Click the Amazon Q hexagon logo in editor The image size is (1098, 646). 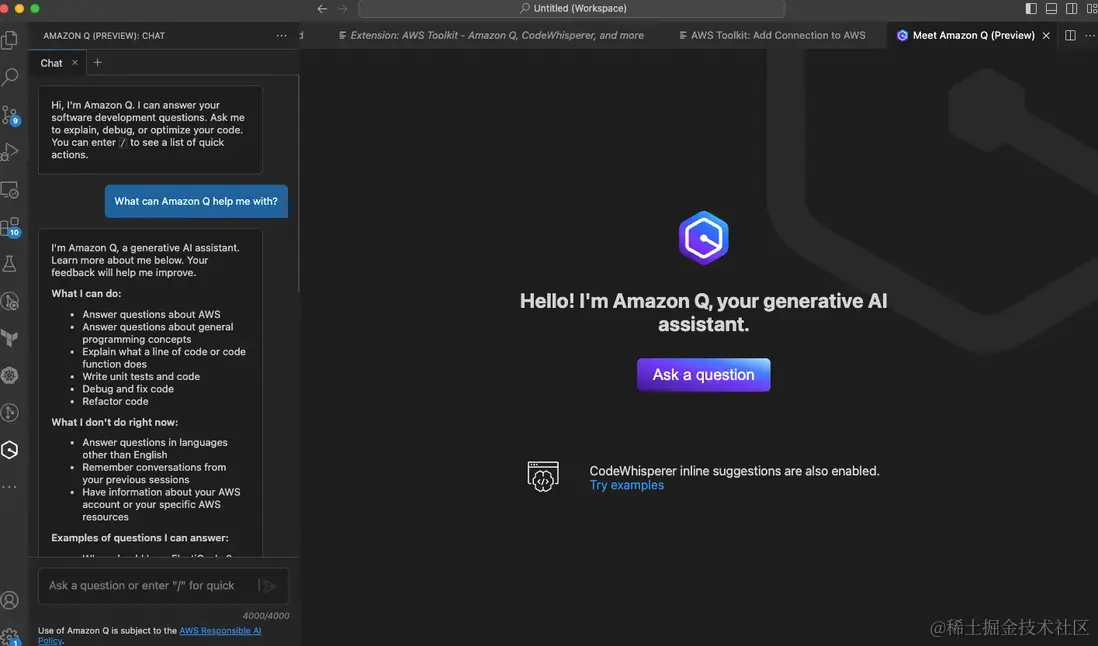point(703,238)
